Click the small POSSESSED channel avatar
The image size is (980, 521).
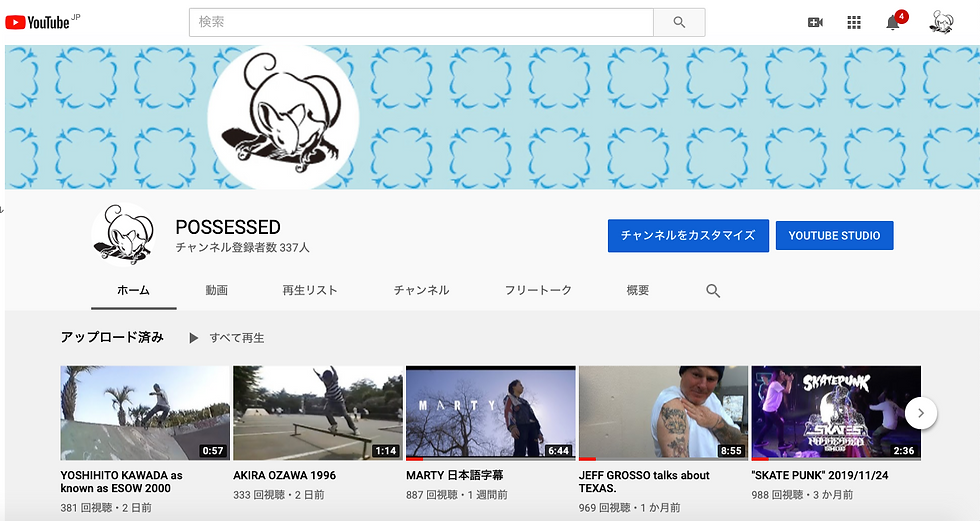click(x=123, y=235)
